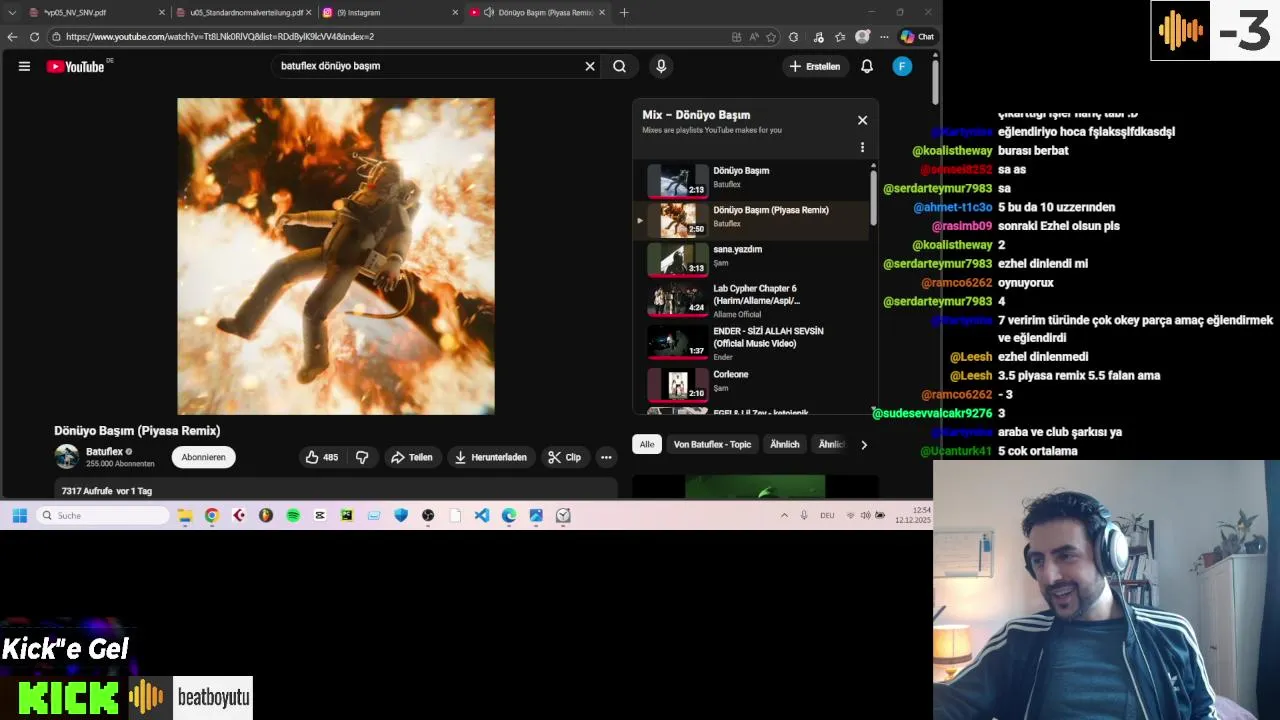Open Chrome from the taskbar
The image size is (1280, 720).
(212, 515)
